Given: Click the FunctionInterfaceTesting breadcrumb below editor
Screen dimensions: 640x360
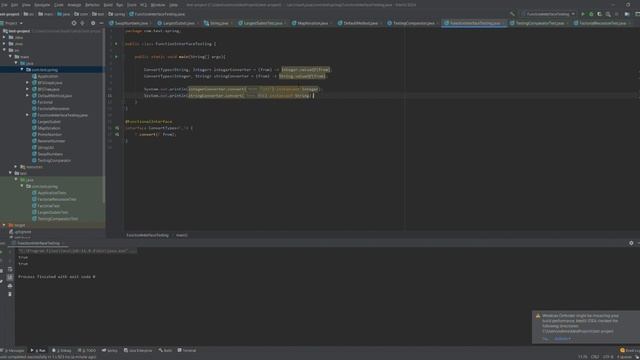Looking at the screenshot, I should (x=147, y=235).
